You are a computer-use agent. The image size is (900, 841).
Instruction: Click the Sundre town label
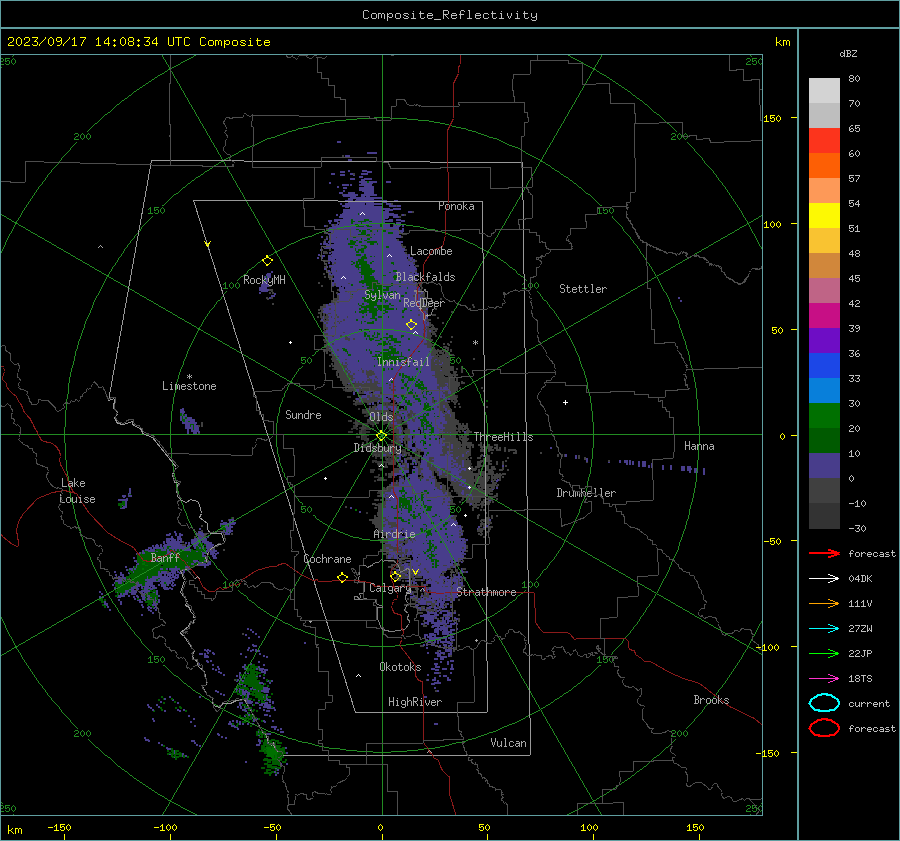(x=303, y=414)
